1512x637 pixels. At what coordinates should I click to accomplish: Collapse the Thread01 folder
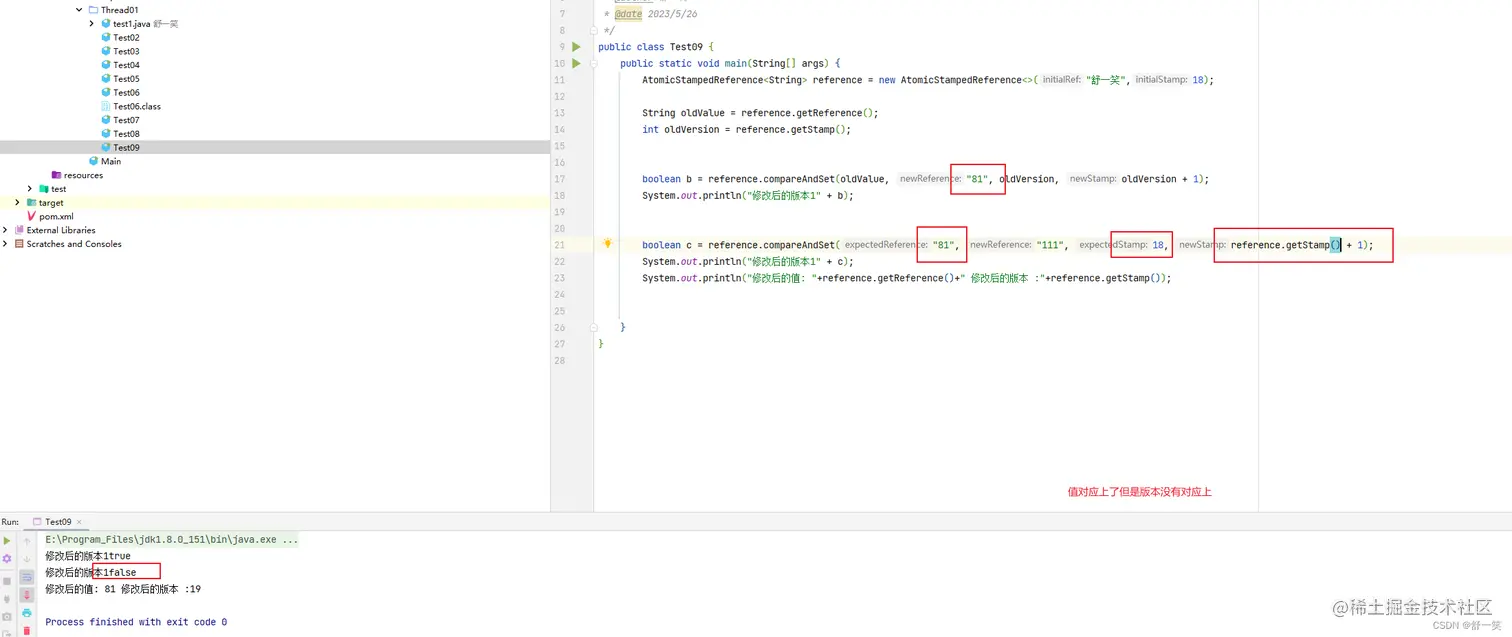(x=79, y=10)
